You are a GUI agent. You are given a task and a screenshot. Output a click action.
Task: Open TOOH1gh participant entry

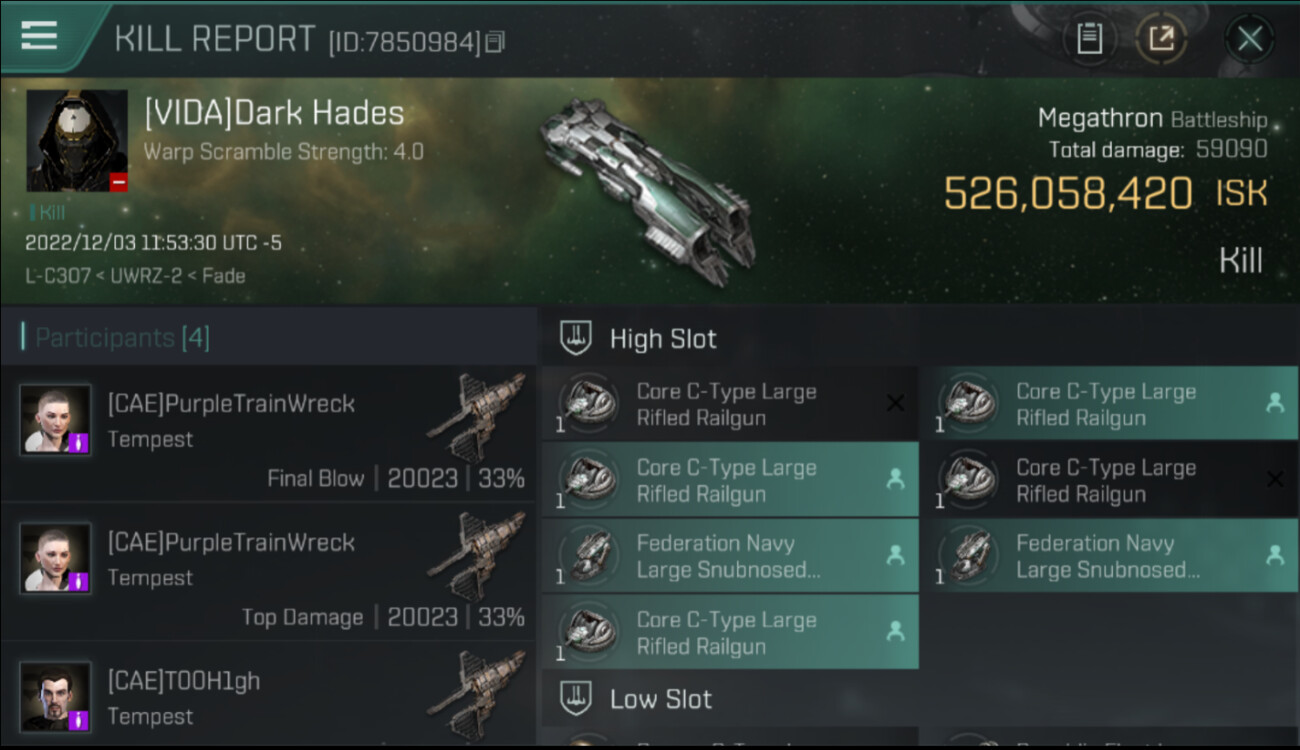268,697
